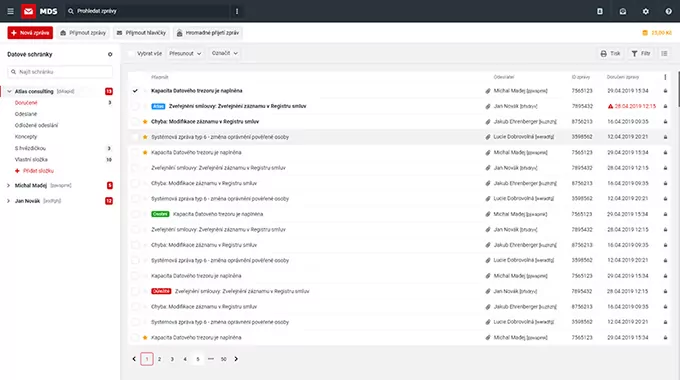
Task: Click magnifier icon in Najít schránku field
Action: coord(13,72)
